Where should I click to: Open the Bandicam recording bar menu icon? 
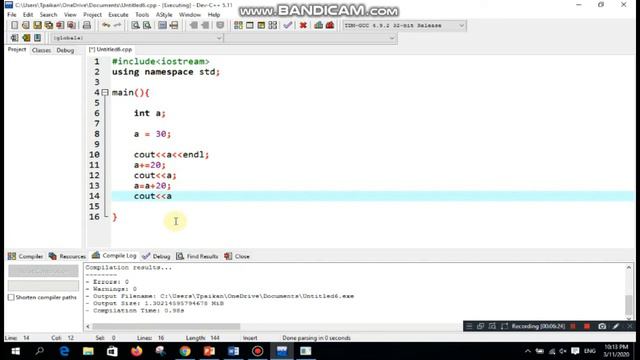point(469,326)
